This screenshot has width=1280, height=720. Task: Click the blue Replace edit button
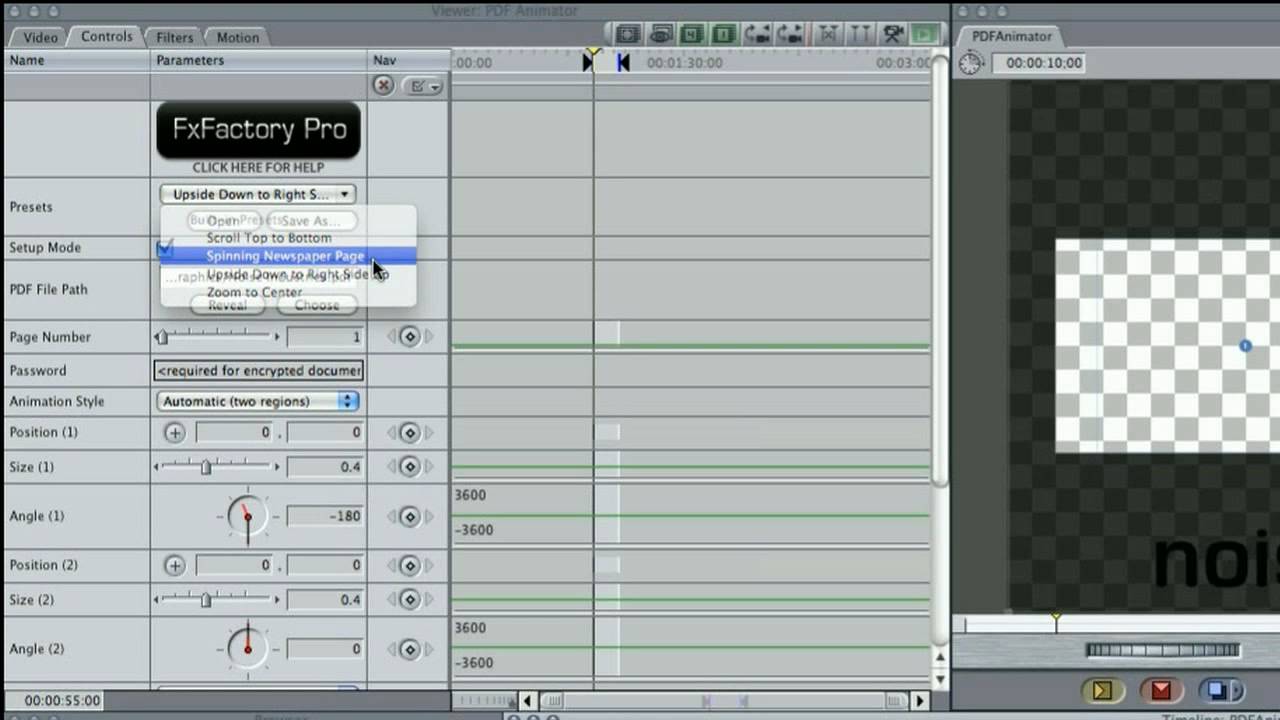tap(1217, 690)
